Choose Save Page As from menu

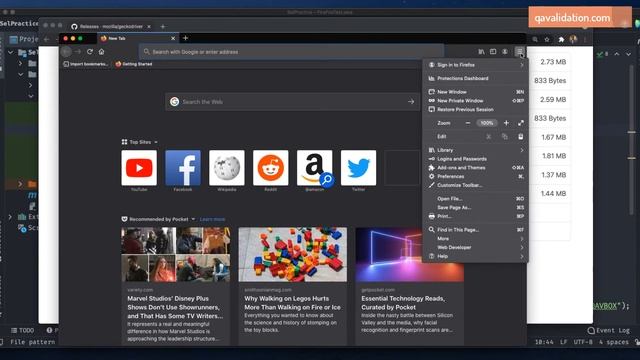(x=476, y=207)
